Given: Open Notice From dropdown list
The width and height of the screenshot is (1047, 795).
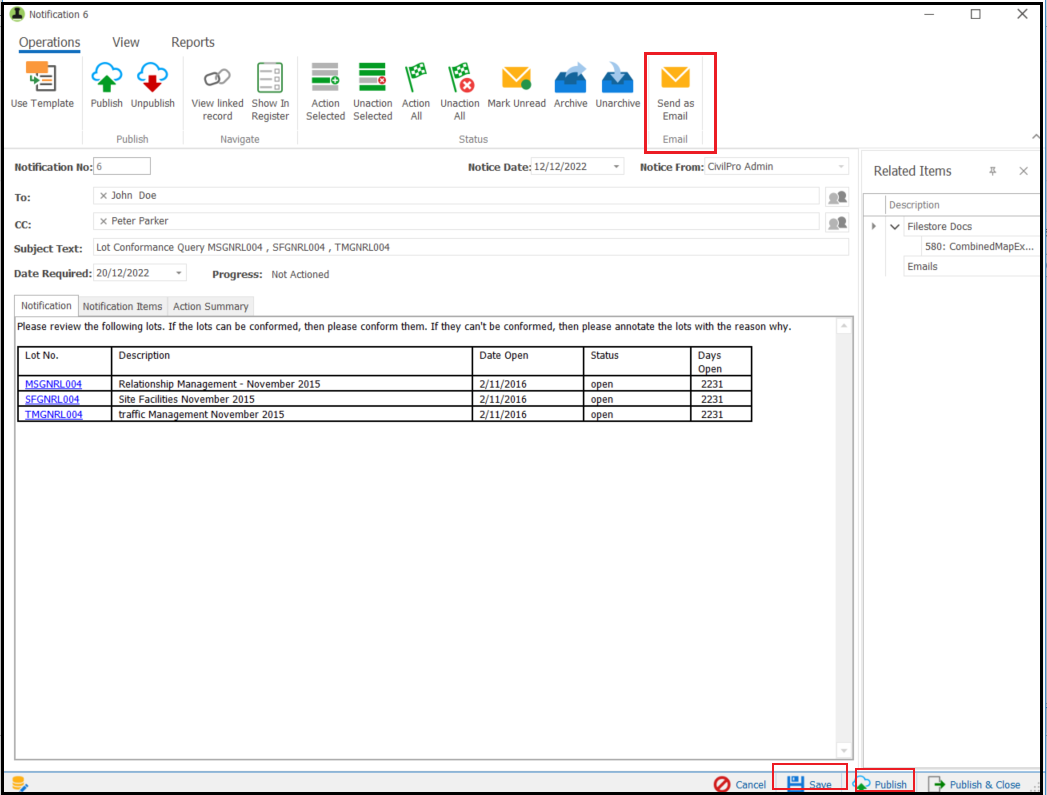Looking at the screenshot, I should tap(841, 167).
